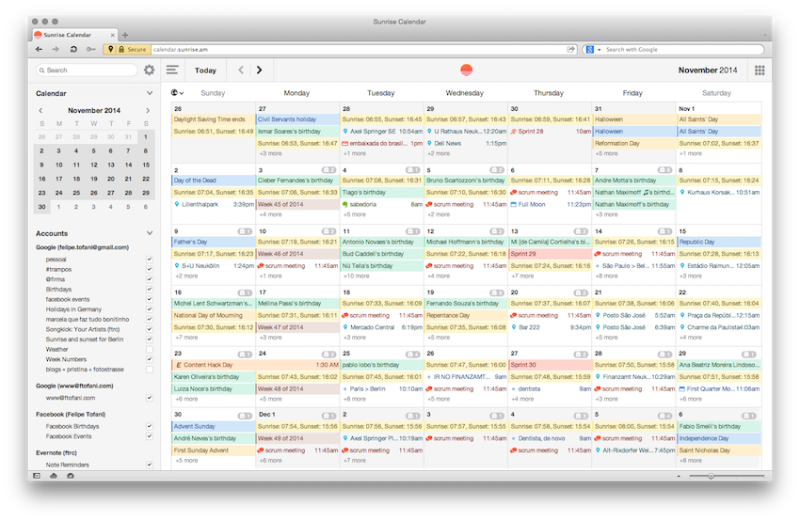Open a new browser tab with the plus icon
This screenshot has height=521, width=800.
125,35
